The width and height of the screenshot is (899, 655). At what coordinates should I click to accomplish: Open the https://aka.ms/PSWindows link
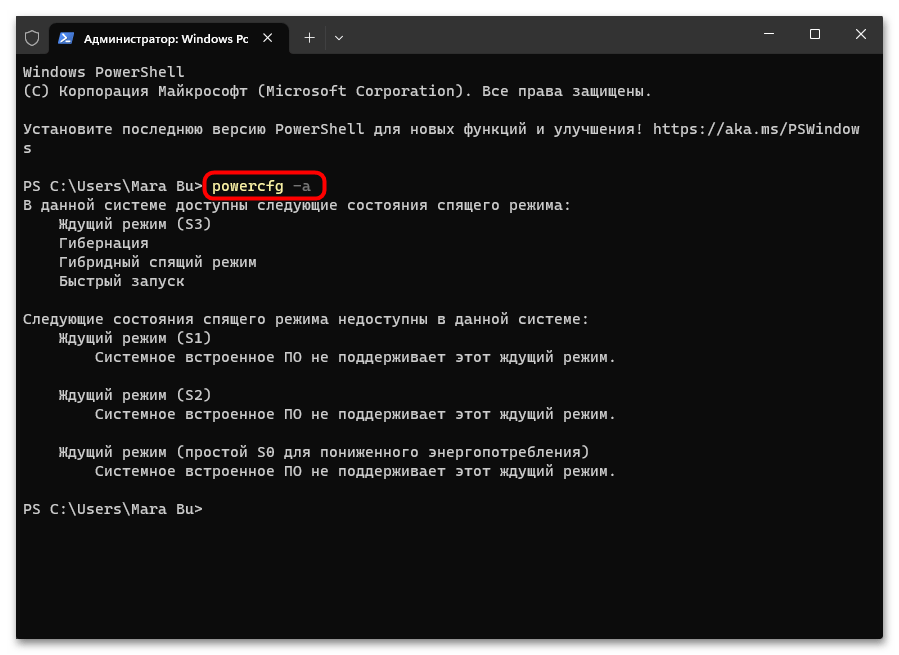point(756,130)
